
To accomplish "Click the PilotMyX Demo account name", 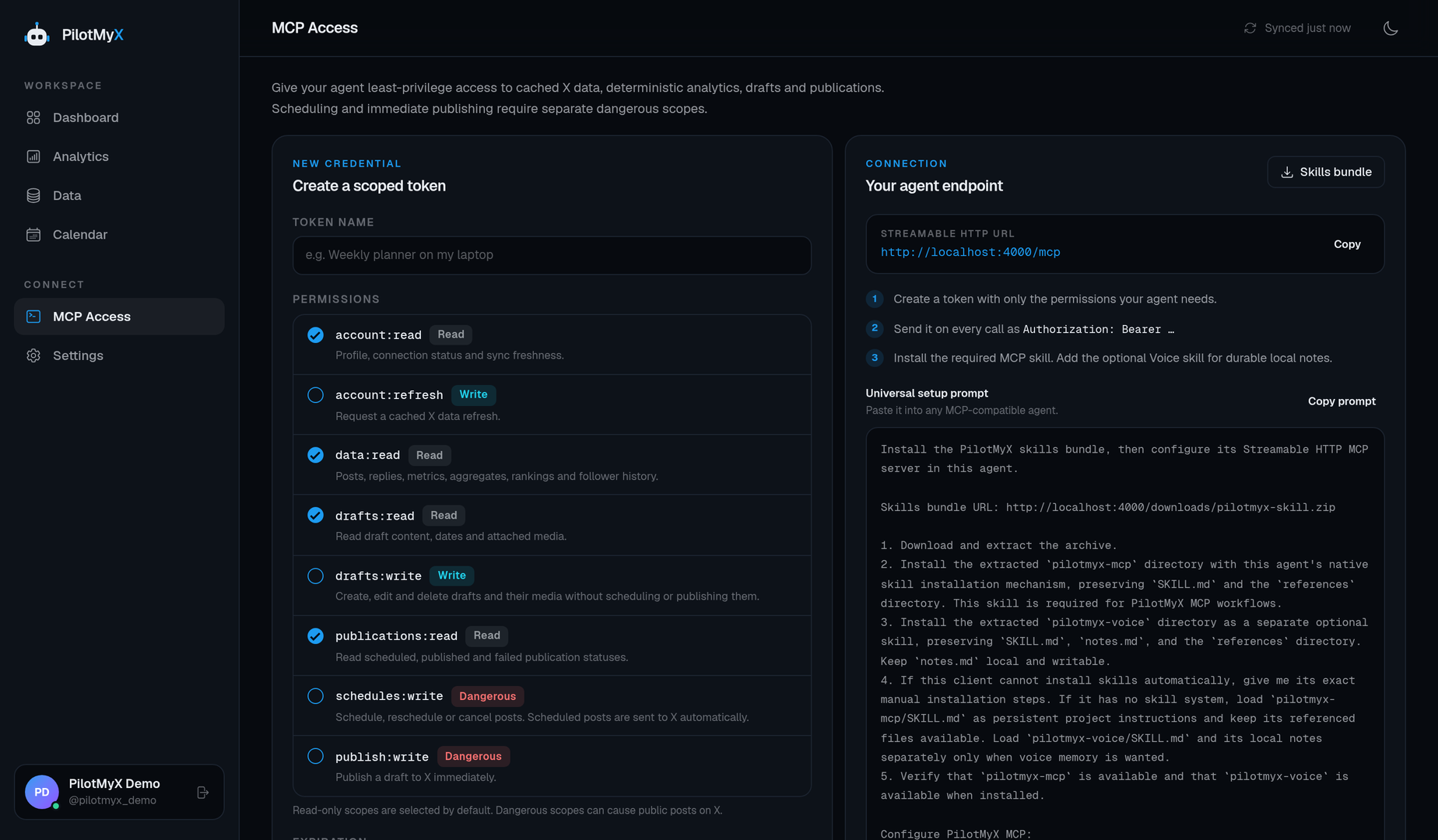I will click(x=114, y=783).
